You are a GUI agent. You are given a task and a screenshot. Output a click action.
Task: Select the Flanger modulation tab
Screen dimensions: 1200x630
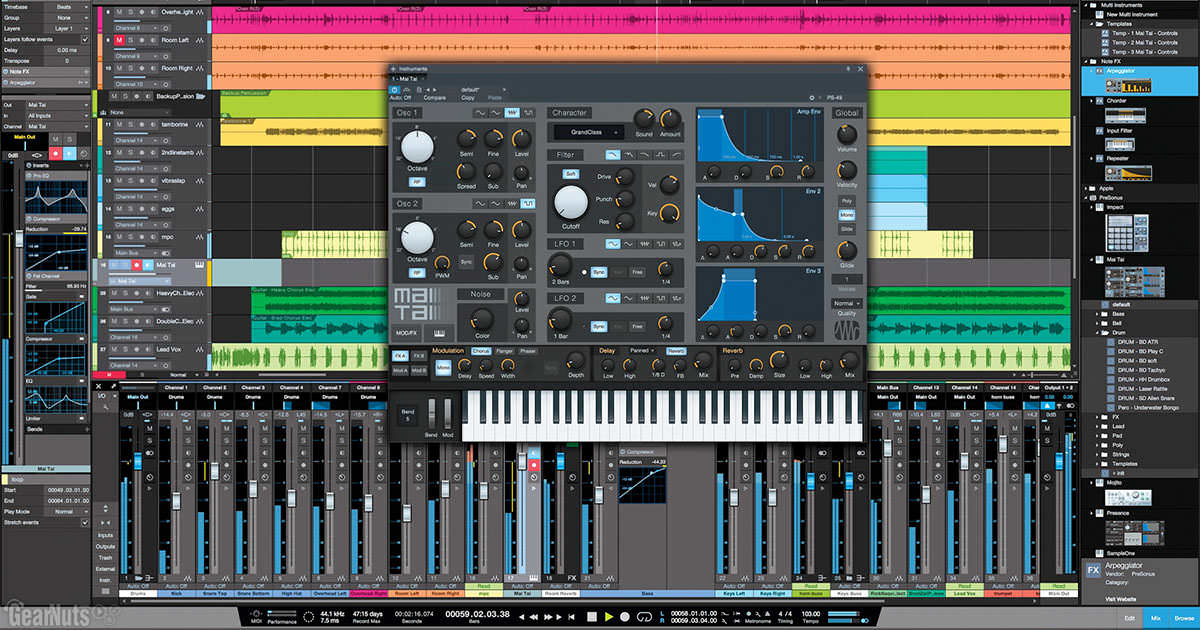click(x=505, y=351)
